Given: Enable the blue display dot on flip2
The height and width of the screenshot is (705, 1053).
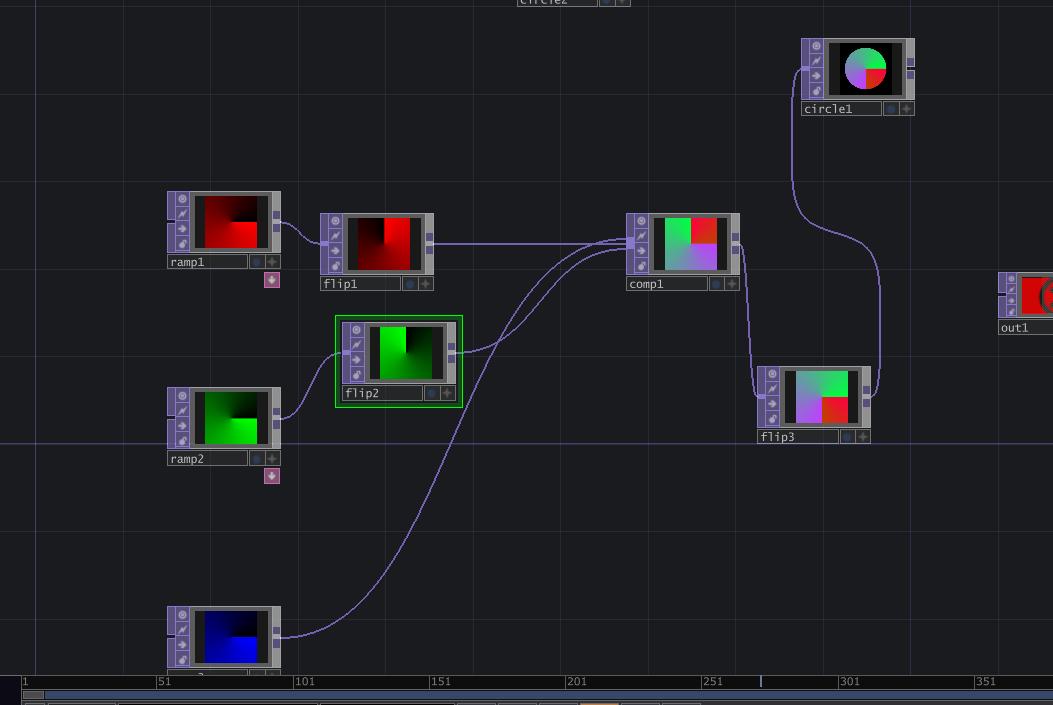Looking at the screenshot, I should [x=432, y=393].
